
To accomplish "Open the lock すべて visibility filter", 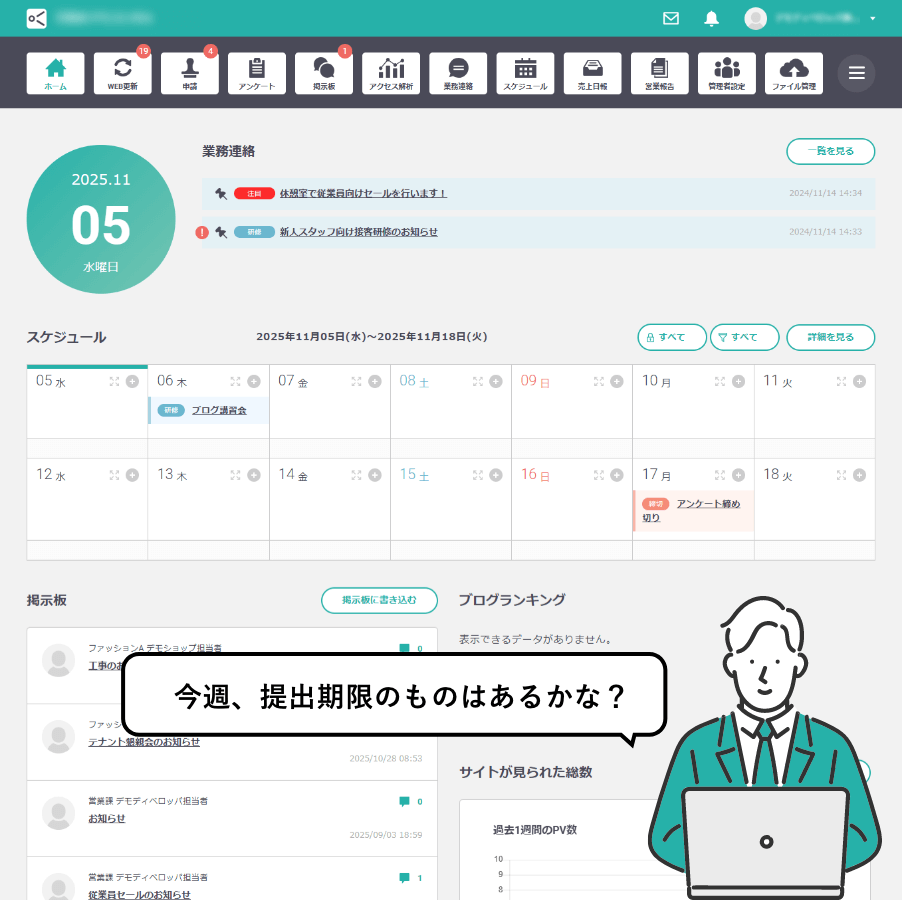I will [671, 338].
